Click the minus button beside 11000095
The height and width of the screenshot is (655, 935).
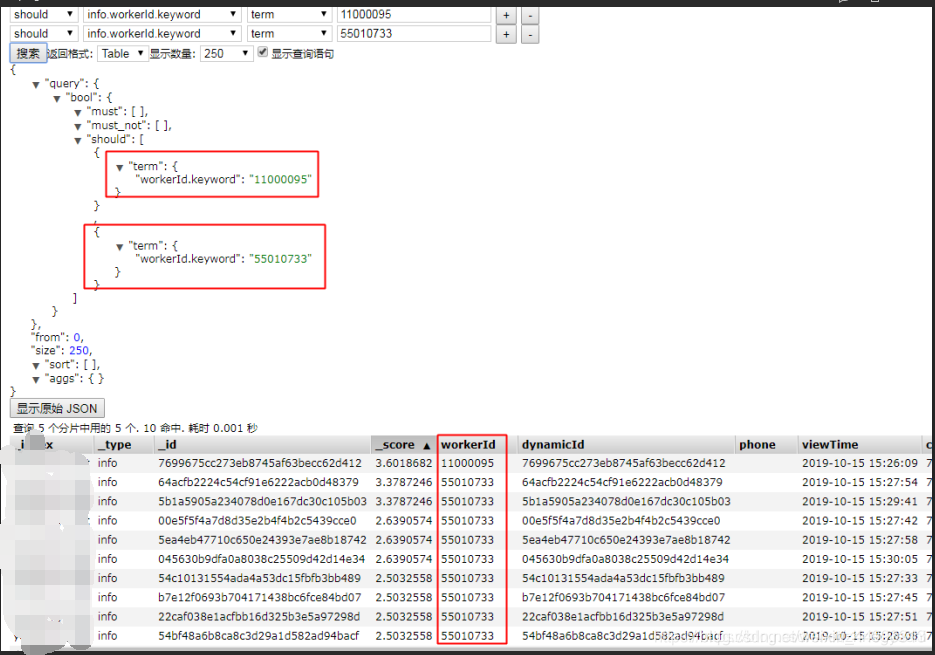[x=530, y=16]
